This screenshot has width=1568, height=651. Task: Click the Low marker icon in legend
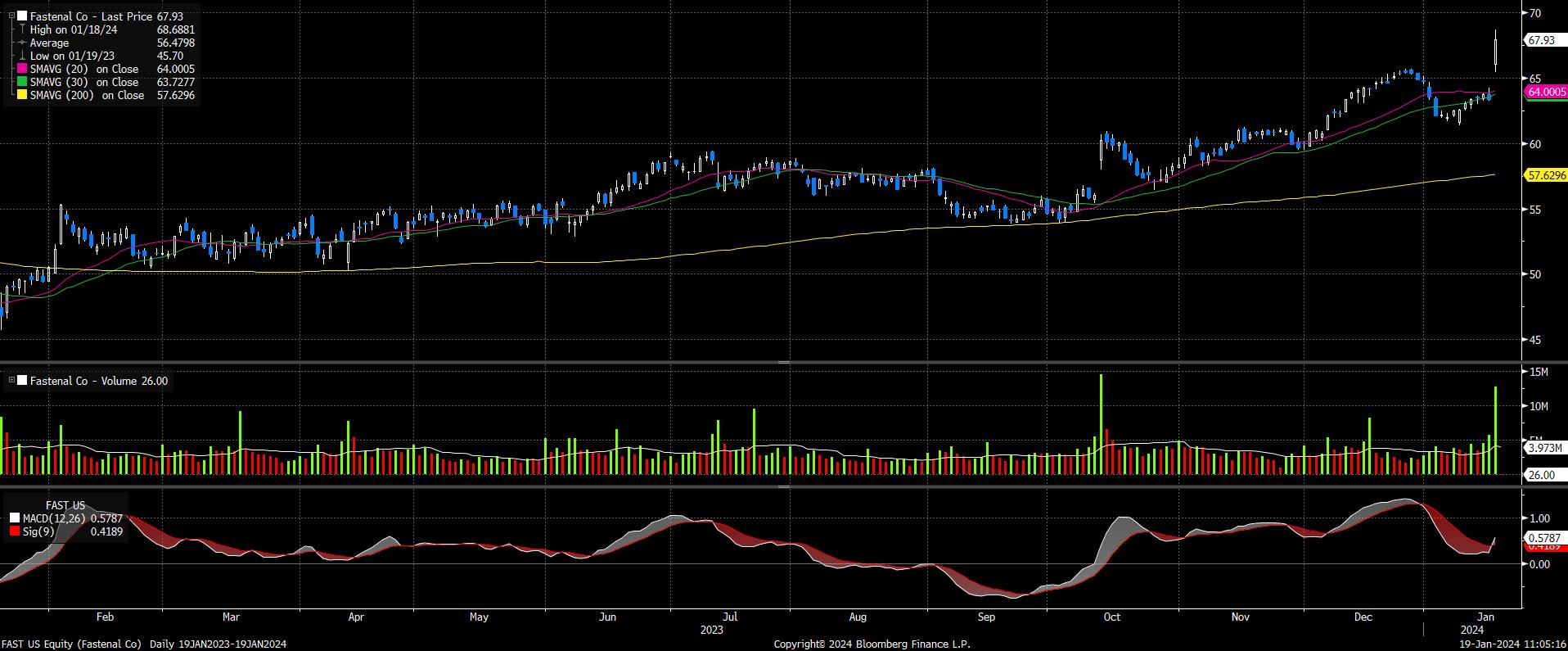22,56
